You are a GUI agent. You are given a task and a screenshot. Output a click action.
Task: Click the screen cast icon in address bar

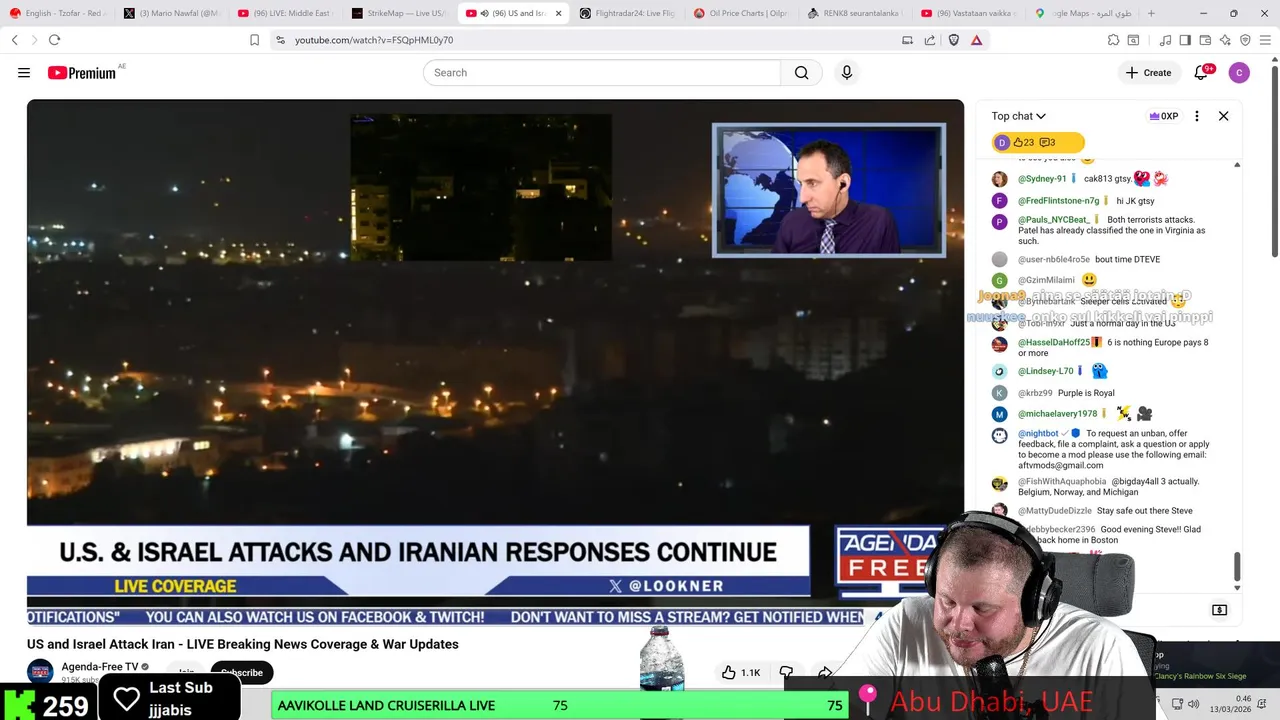click(907, 40)
